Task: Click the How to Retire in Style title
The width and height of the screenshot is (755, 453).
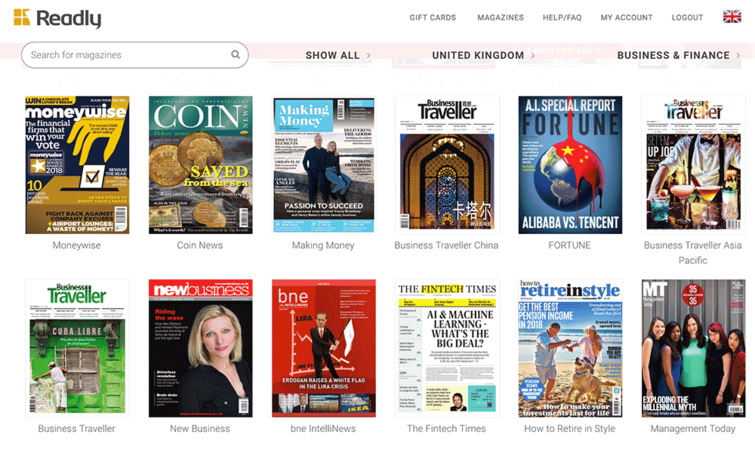Action: (x=570, y=428)
